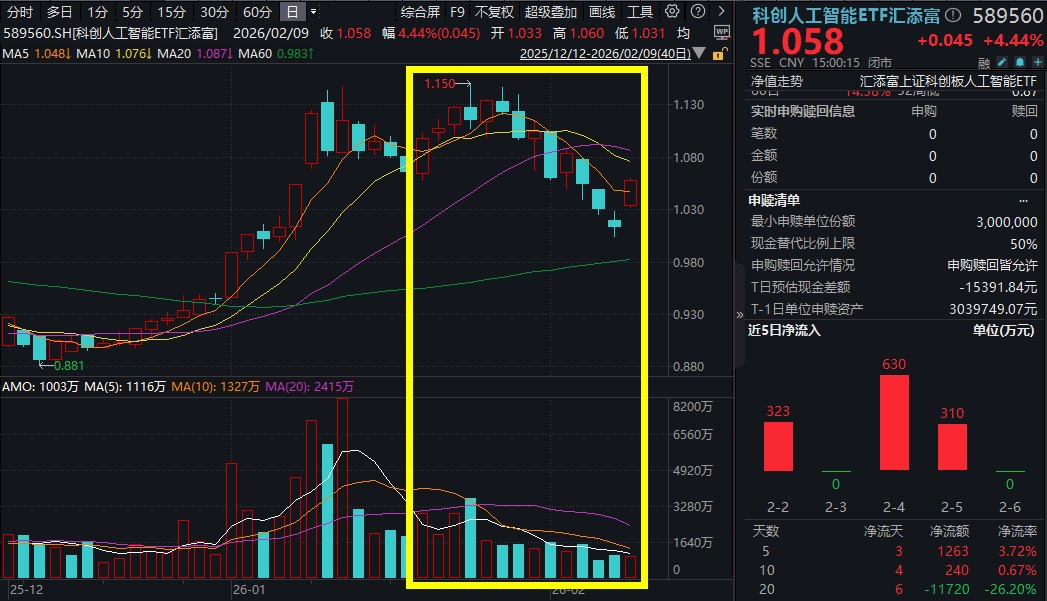Click the 融 margin indicator icon
Image resolution: width=1047 pixels, height=601 pixels.
[x=984, y=63]
